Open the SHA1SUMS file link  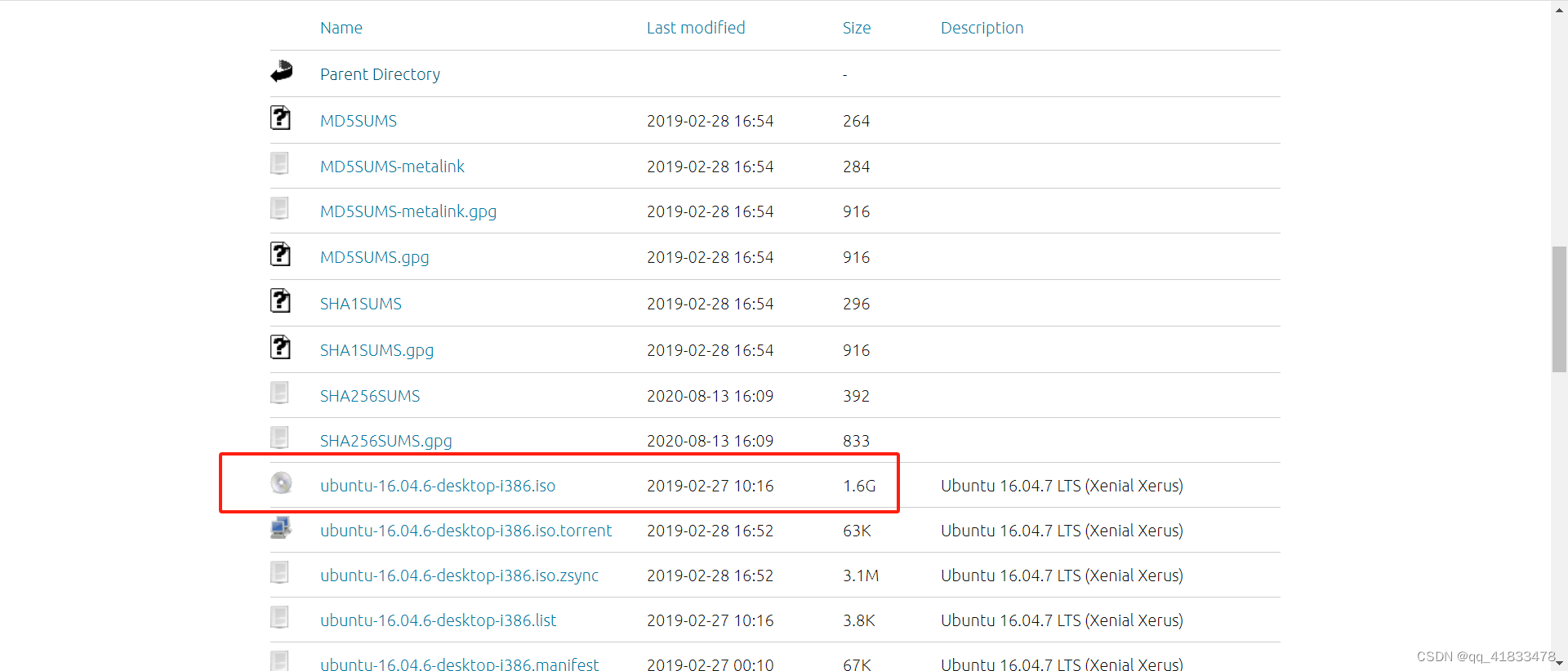pos(361,304)
